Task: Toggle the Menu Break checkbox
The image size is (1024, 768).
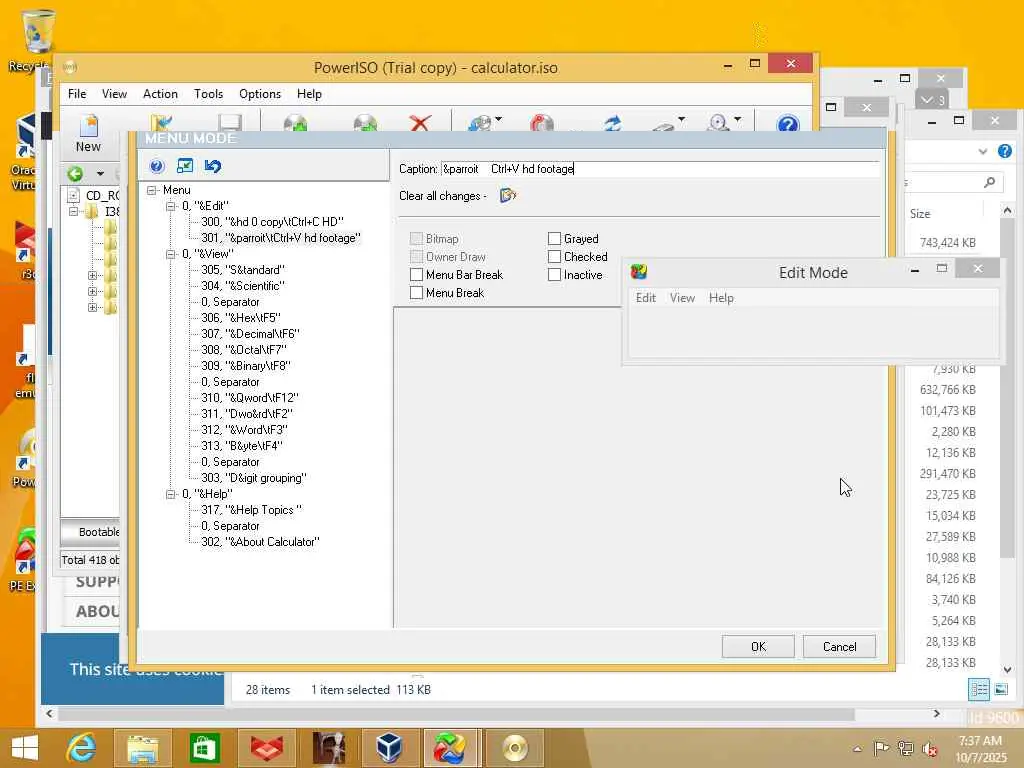Action: 416,293
